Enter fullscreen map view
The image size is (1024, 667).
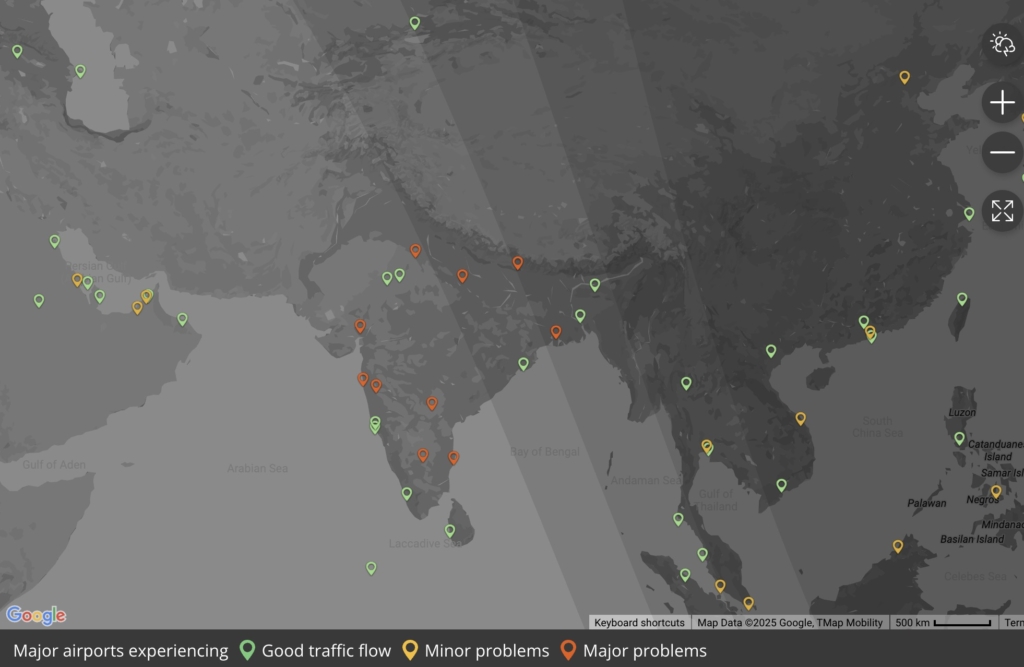[1001, 211]
